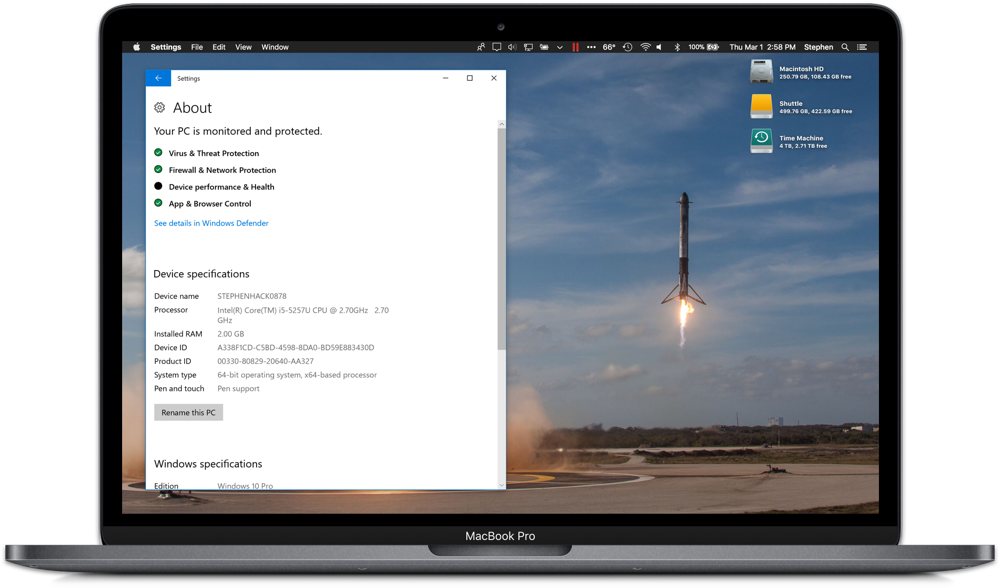Click the Installed RAM value 2.00 GB
Screen dimensions: 1000x588
[230, 334]
